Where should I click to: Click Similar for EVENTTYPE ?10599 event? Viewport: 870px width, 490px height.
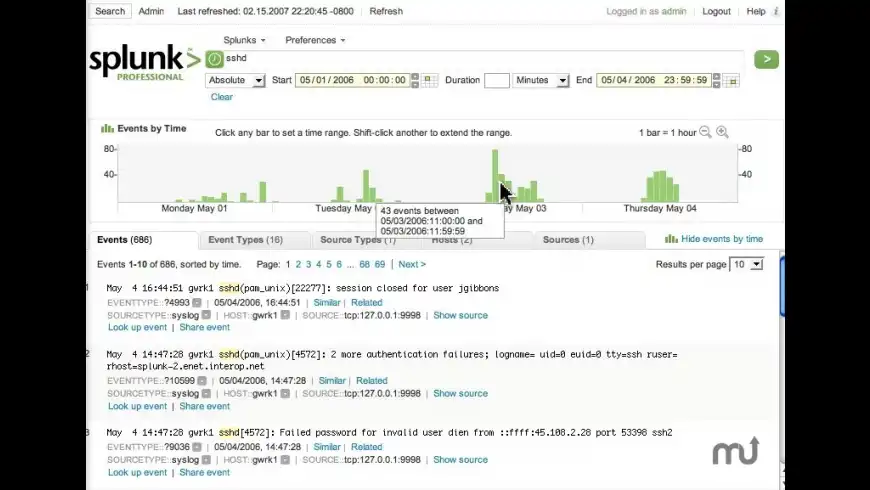click(x=332, y=381)
